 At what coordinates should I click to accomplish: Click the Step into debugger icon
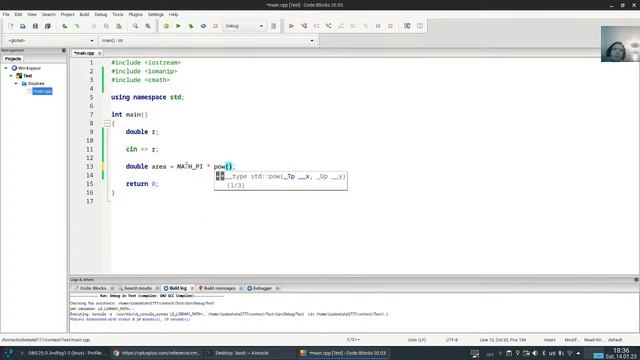[329, 26]
